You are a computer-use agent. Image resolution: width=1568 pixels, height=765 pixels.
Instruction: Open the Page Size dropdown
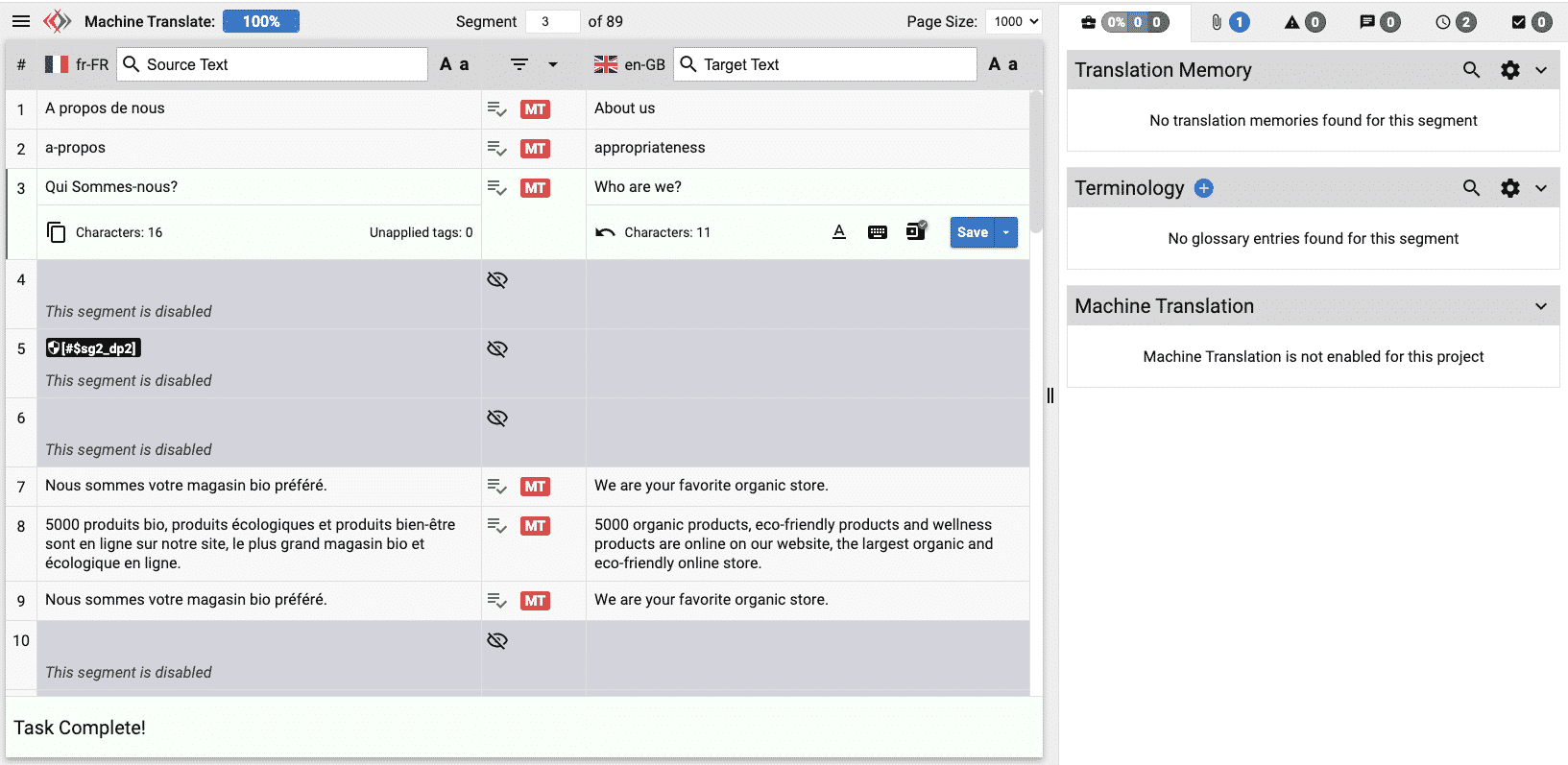point(1013,21)
